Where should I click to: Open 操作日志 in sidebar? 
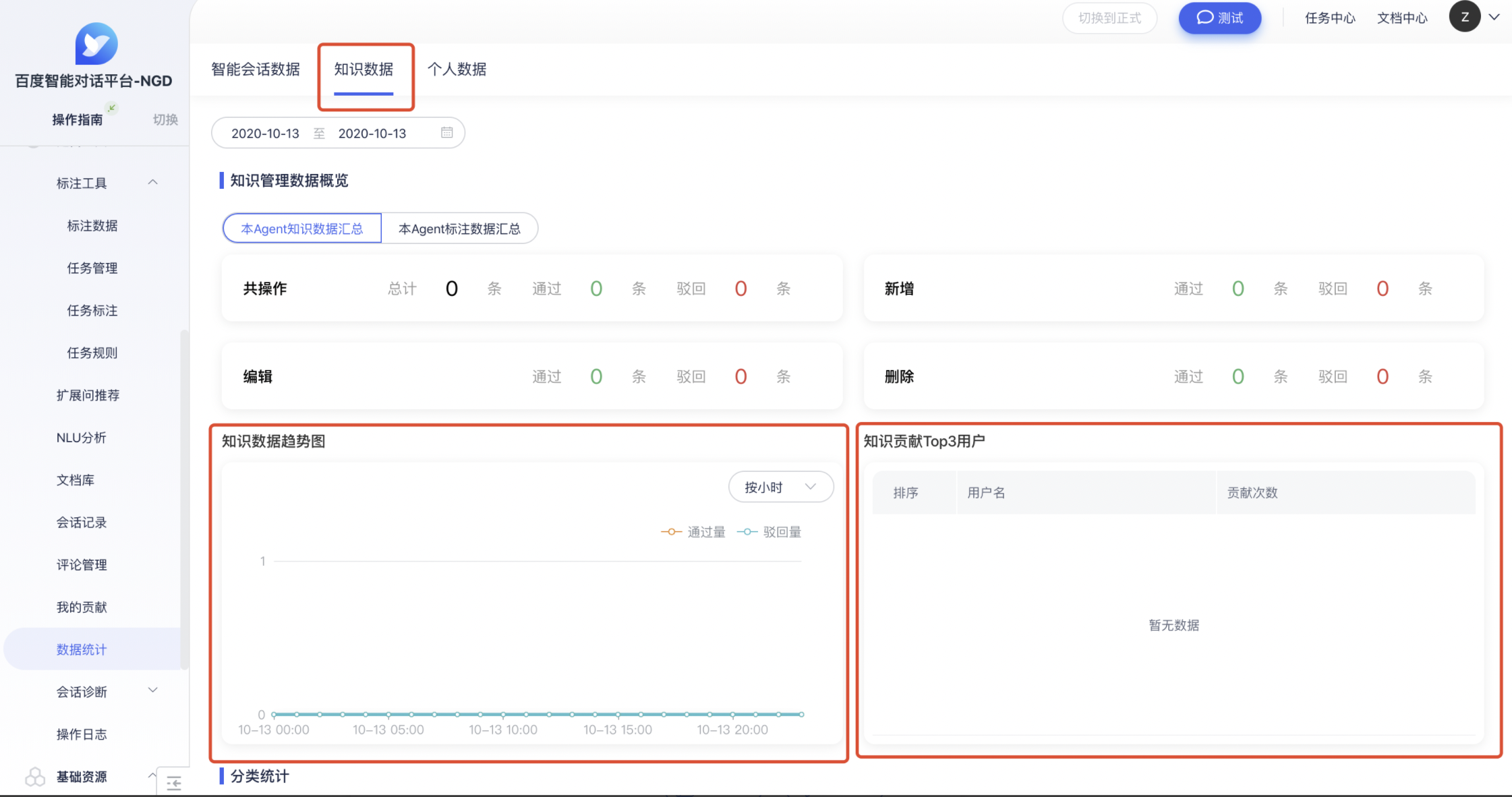point(81,735)
